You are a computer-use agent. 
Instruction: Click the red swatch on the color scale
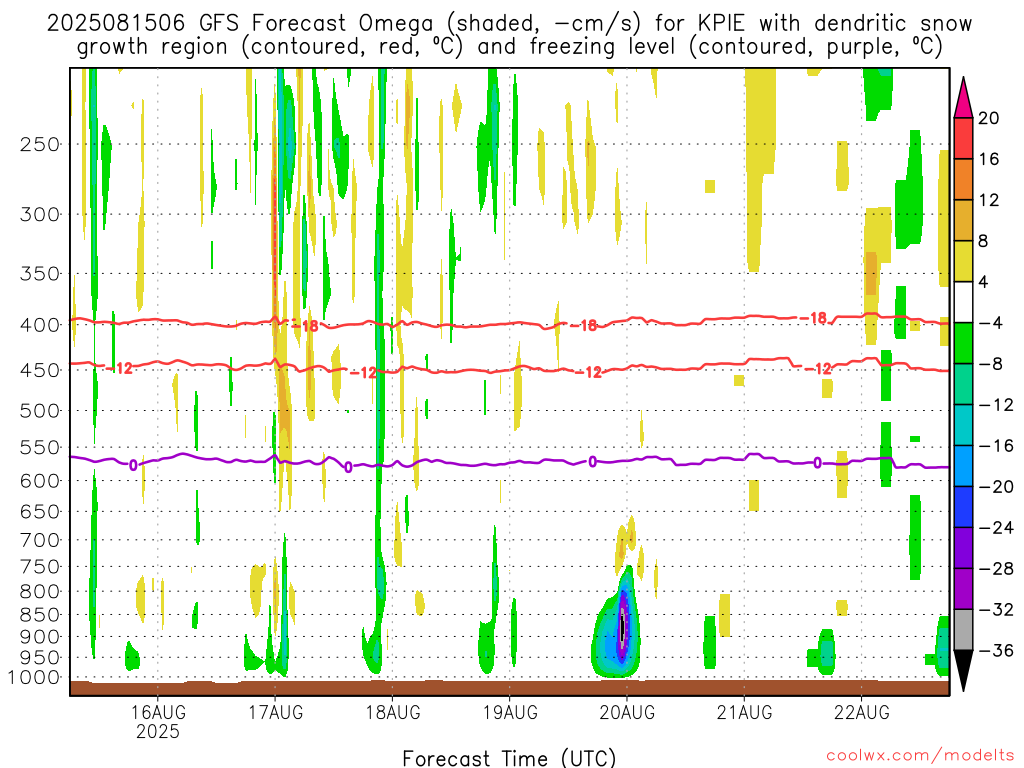963,138
